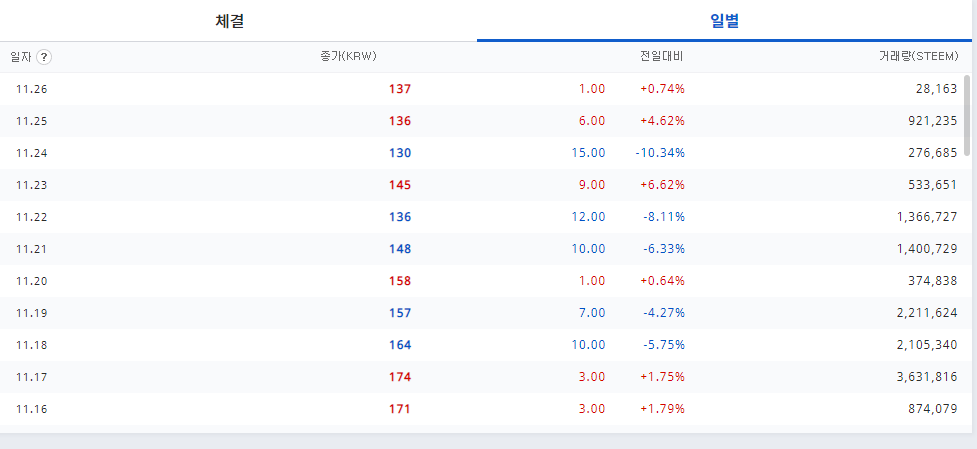Viewport: 977px width, 449px height.
Task: Click the 11.23 date cell
Action: click(32, 185)
